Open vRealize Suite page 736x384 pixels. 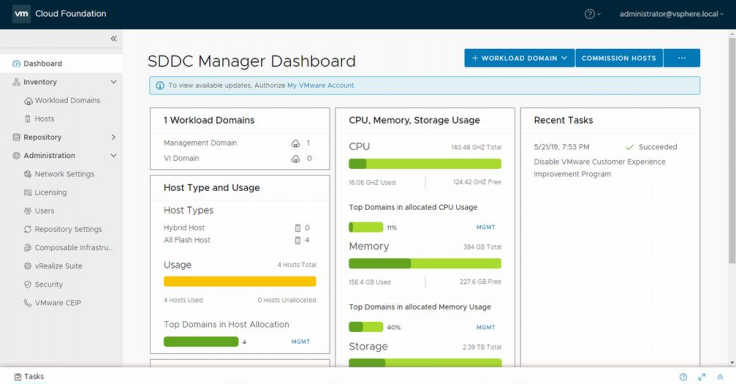click(x=59, y=266)
